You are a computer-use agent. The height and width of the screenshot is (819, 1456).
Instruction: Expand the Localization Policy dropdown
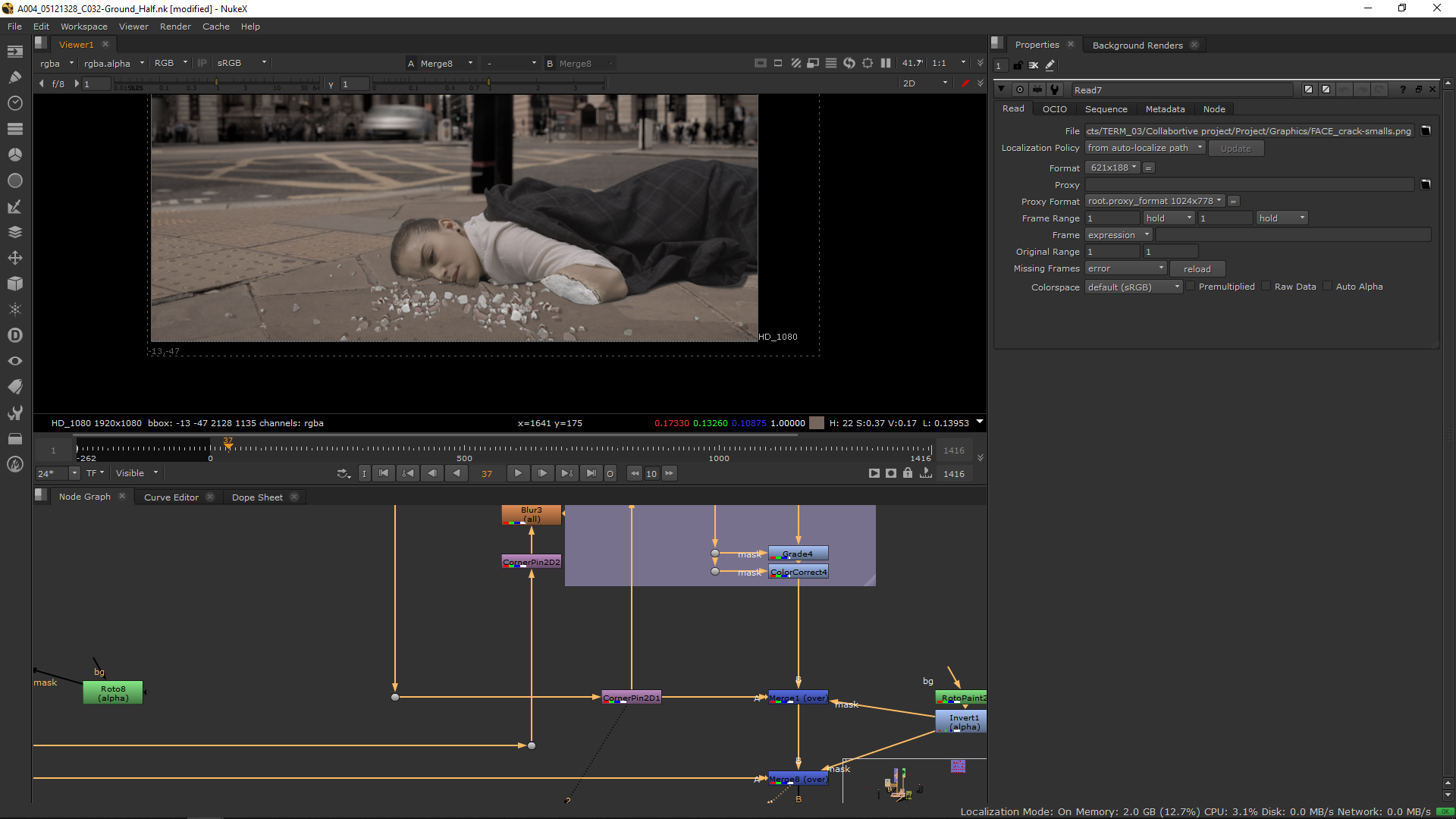(x=1144, y=148)
